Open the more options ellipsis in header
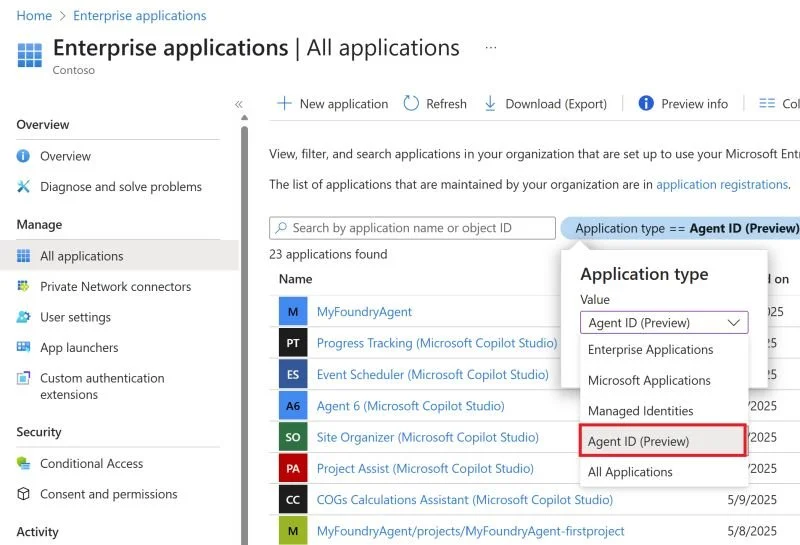Screen dimensions: 800x545 click(x=491, y=47)
